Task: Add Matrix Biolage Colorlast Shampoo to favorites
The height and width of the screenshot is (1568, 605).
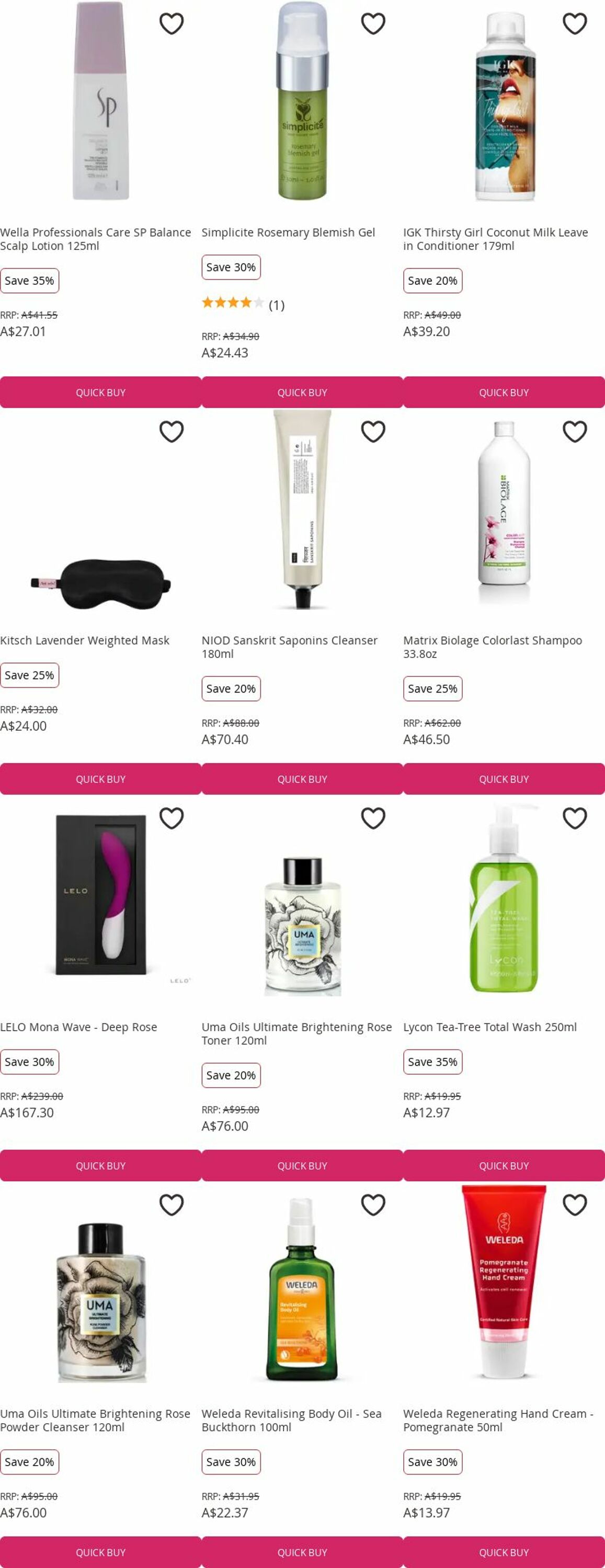Action: pos(575,432)
